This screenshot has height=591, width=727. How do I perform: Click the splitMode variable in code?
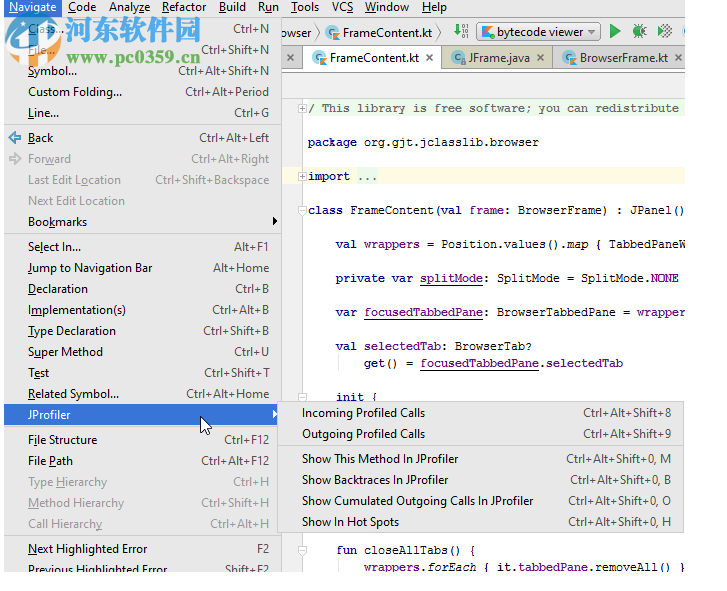pyautogui.click(x=451, y=278)
